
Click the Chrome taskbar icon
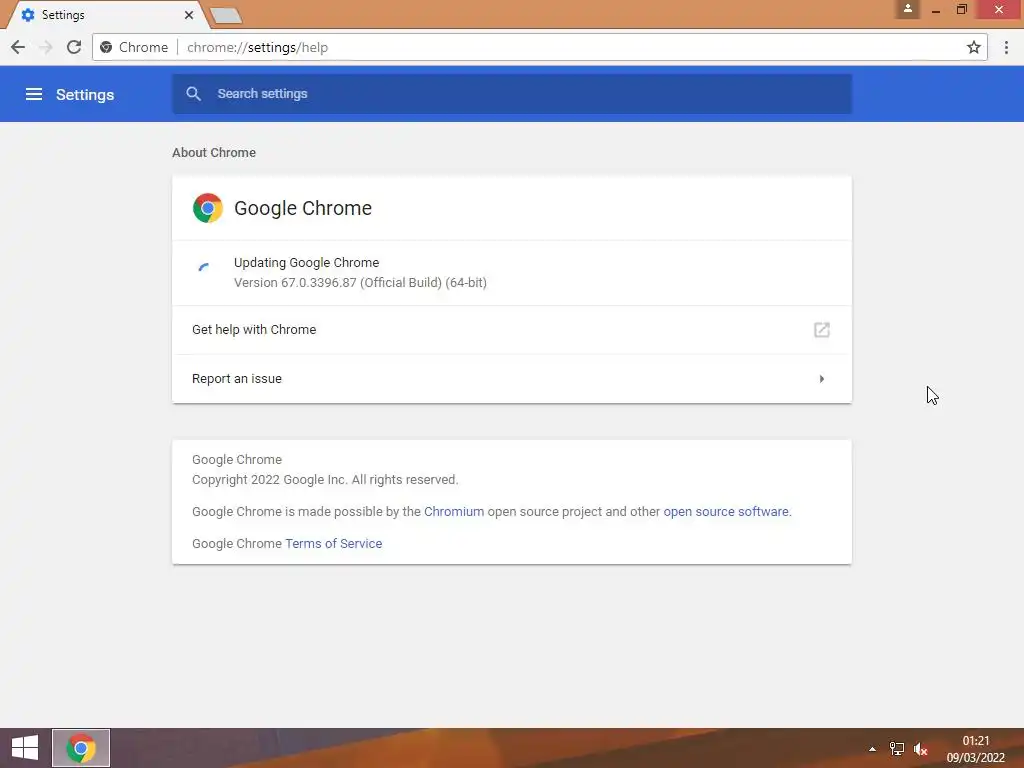point(81,748)
